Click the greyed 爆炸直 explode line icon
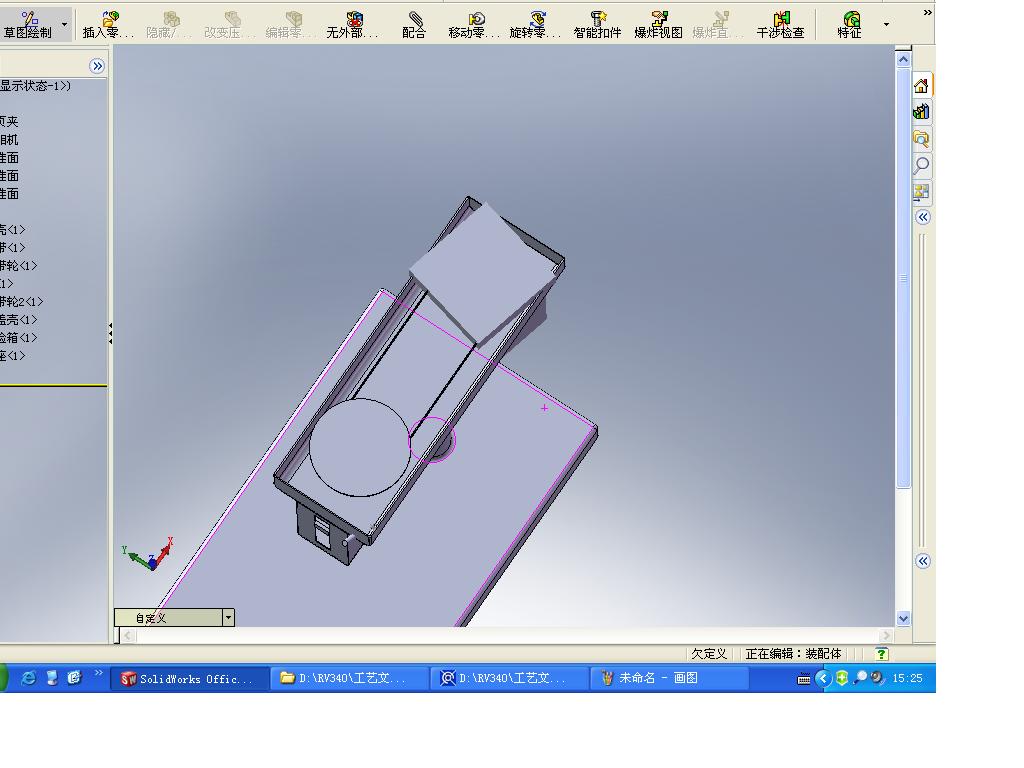The image size is (1024, 768). pyautogui.click(x=718, y=25)
